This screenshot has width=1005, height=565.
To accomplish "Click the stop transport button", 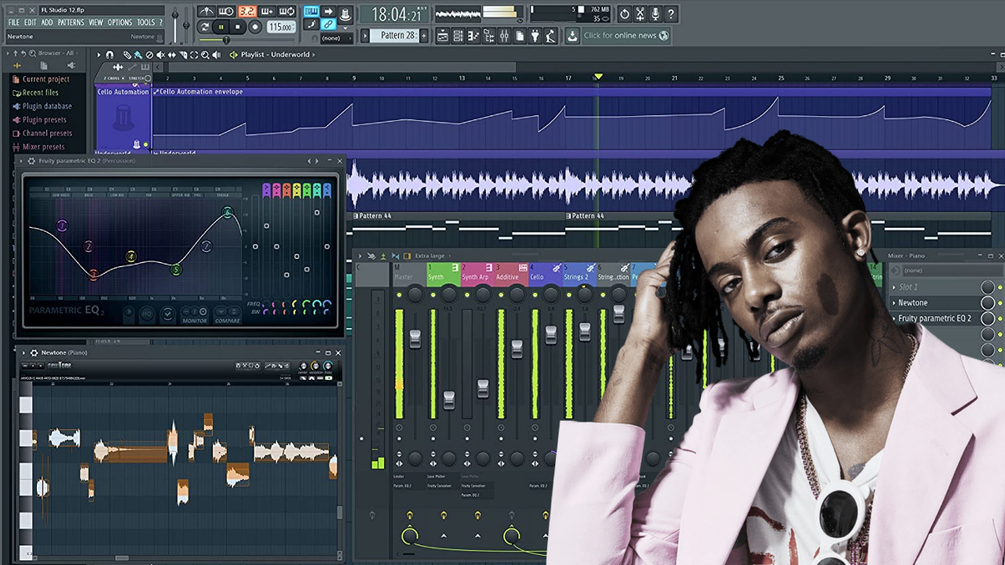I will 238,27.
